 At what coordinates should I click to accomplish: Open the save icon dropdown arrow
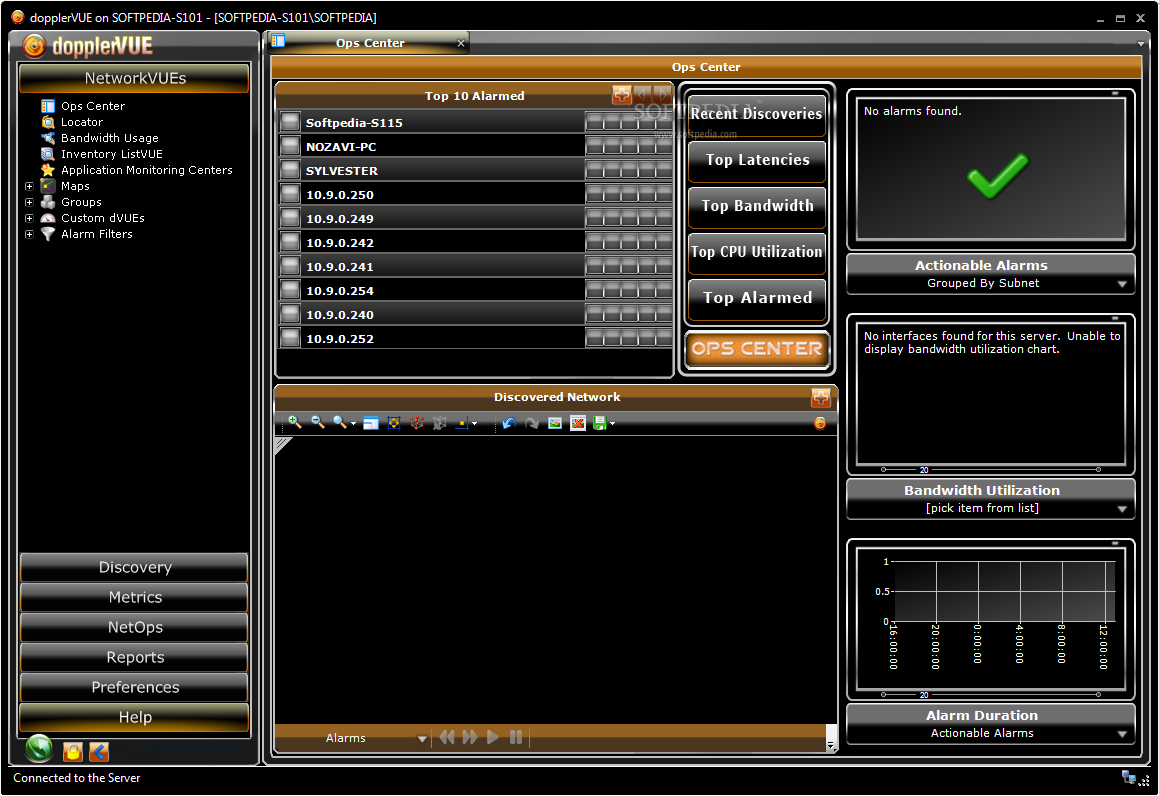[x=612, y=423]
